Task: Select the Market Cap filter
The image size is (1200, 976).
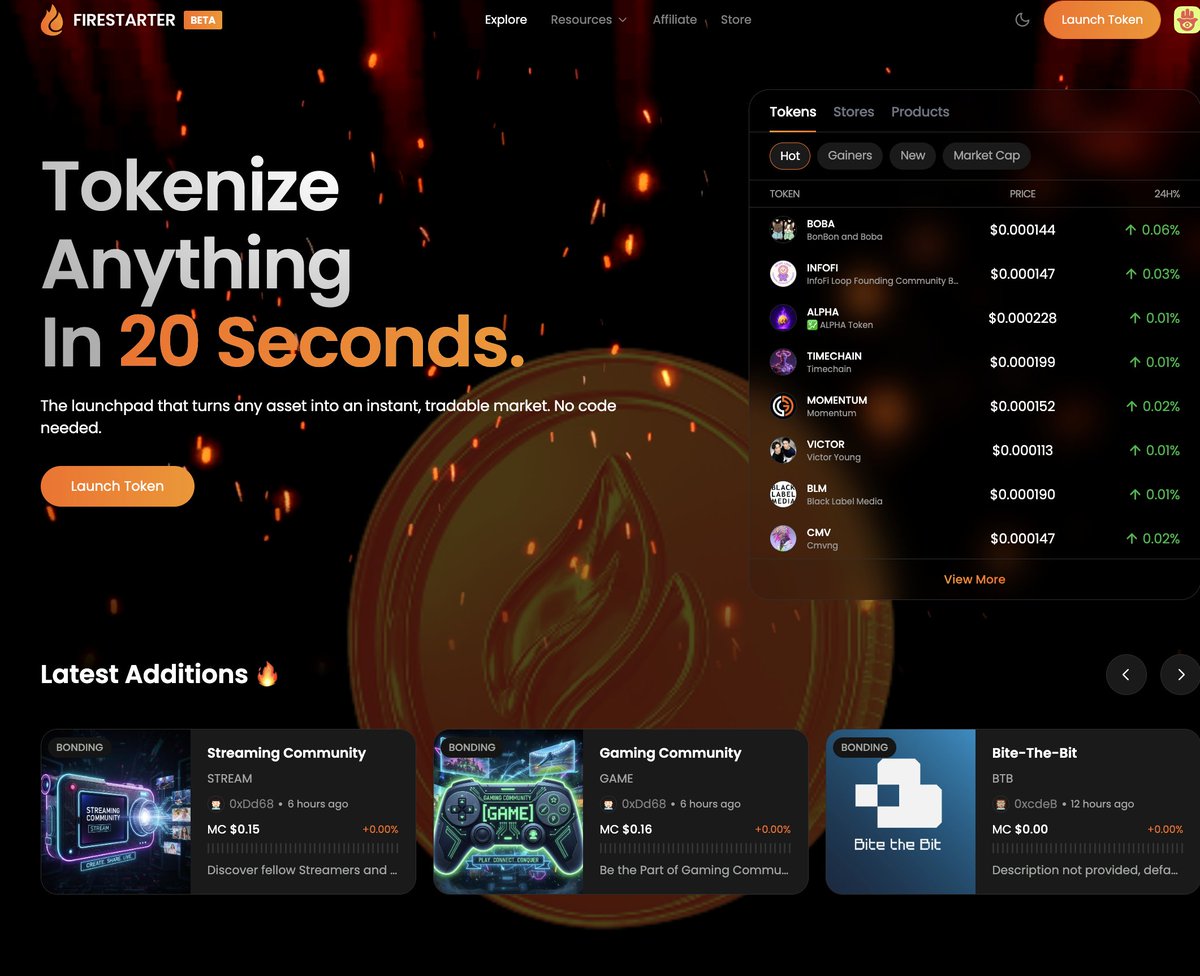Action: 986,156
